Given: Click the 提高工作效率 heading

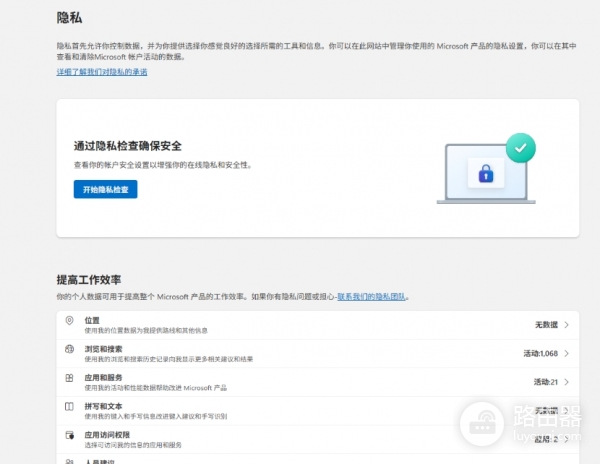Looking at the screenshot, I should (89, 280).
